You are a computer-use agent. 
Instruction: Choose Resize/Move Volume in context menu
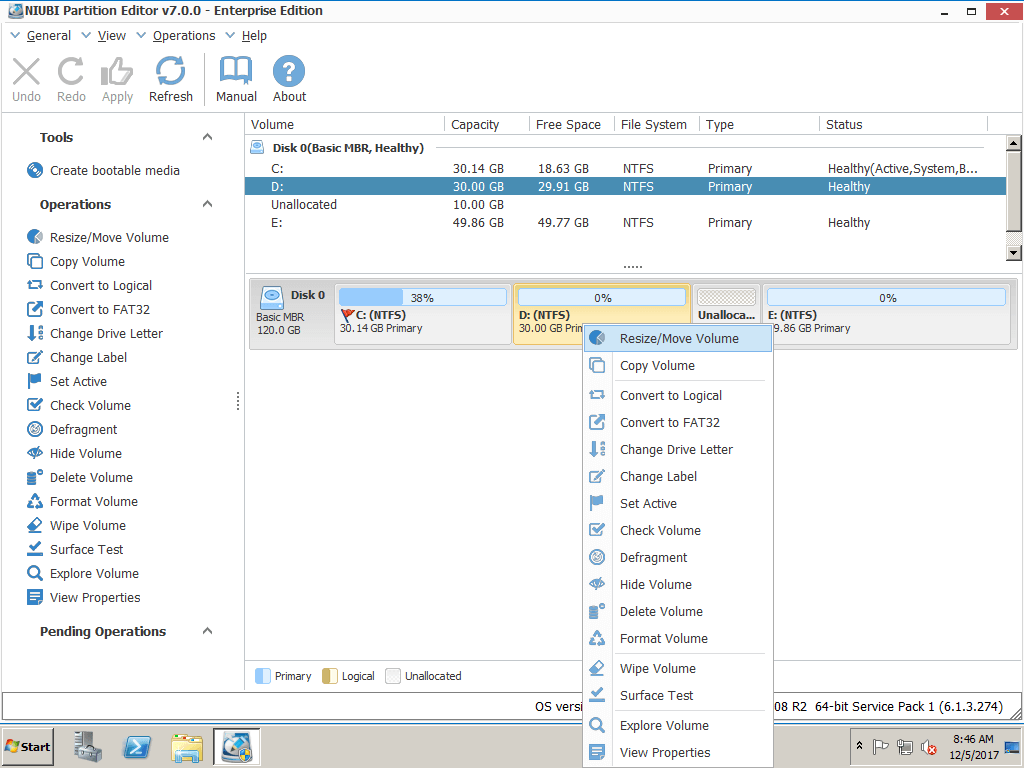[x=678, y=338]
